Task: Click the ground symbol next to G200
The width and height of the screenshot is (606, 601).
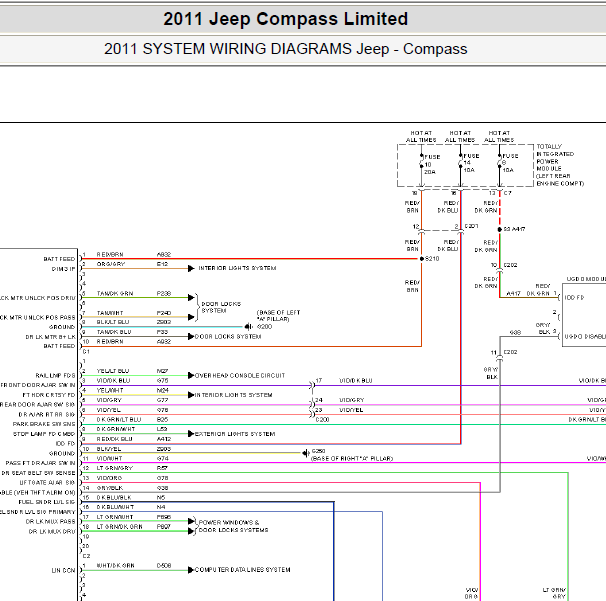Action: tap(249, 327)
